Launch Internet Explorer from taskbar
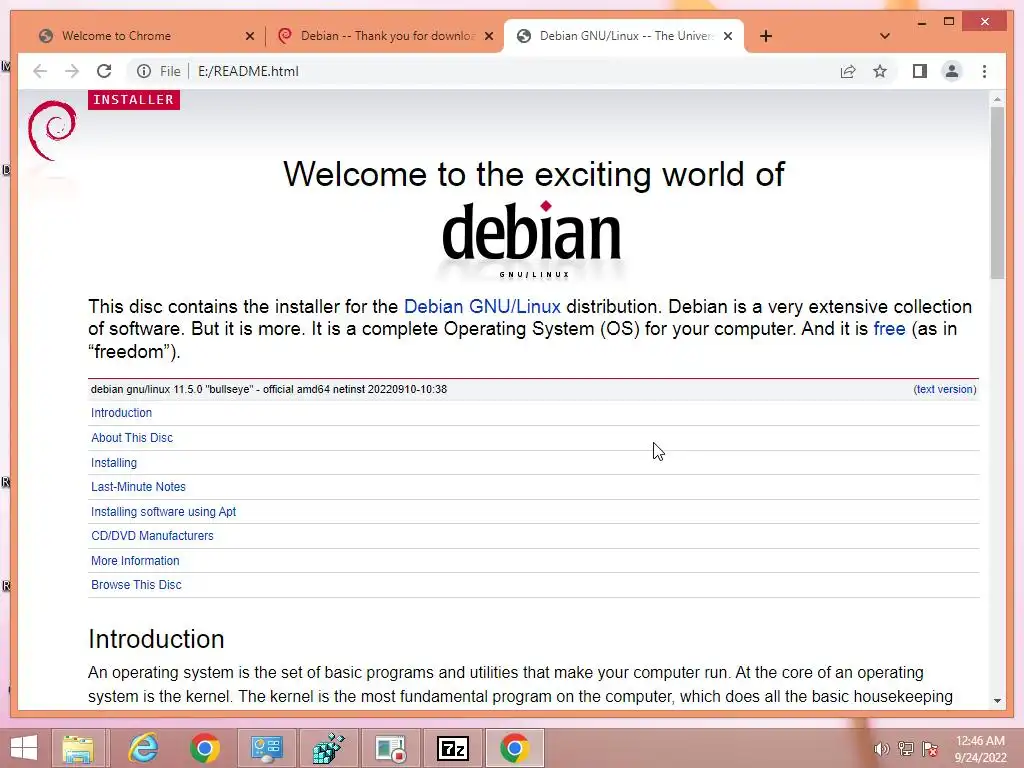Screen dimensions: 1024x768 pos(142,748)
